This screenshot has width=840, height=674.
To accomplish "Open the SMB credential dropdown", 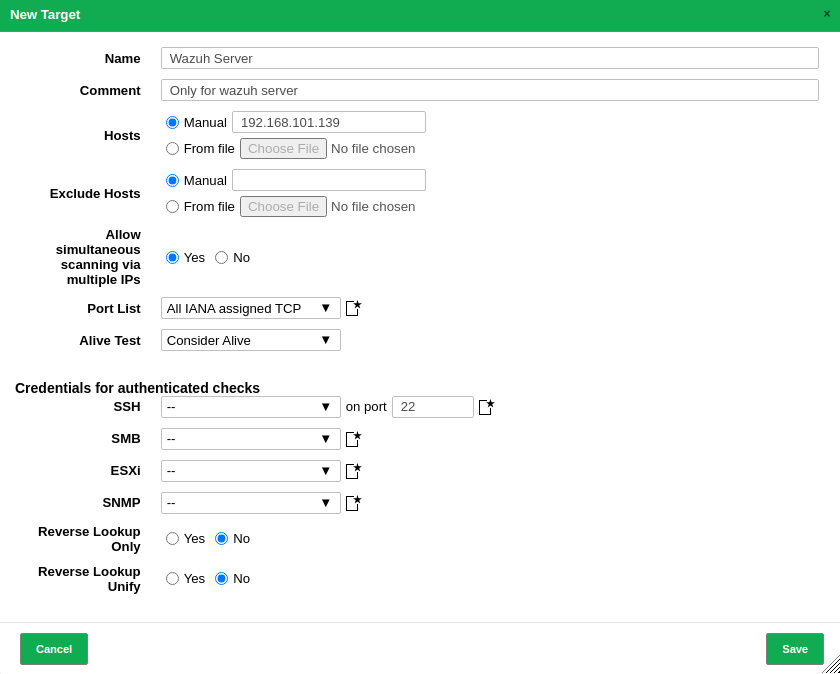I will point(251,439).
